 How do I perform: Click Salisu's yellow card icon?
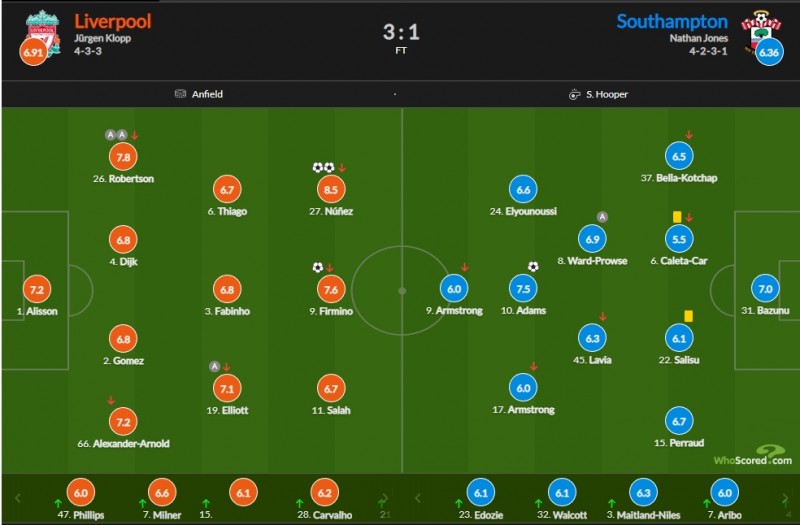[x=689, y=315]
